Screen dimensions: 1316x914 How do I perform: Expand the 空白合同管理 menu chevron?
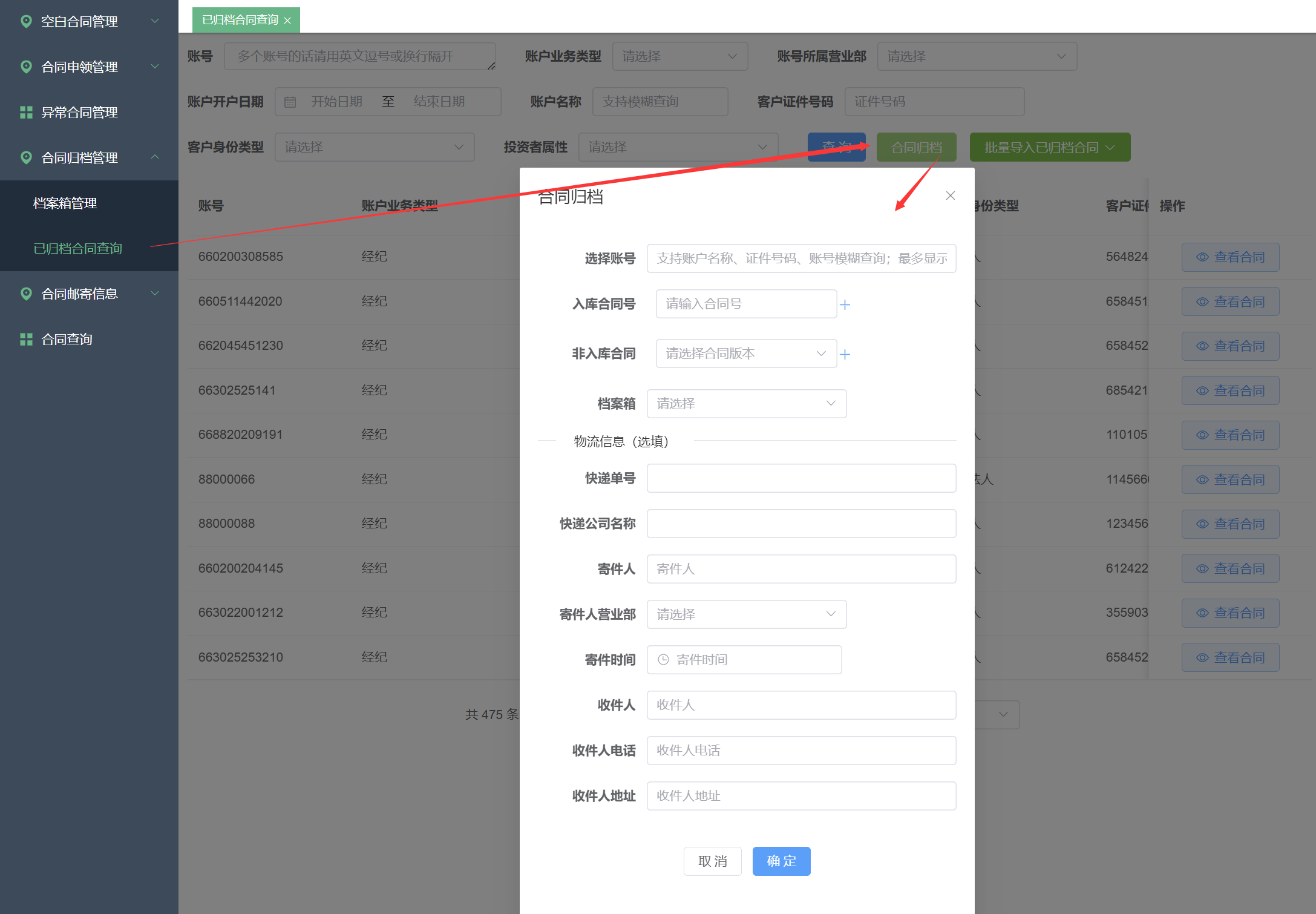tap(155, 21)
